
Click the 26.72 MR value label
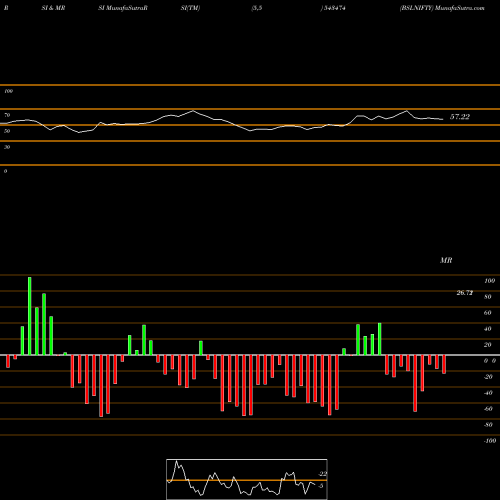click(465, 293)
